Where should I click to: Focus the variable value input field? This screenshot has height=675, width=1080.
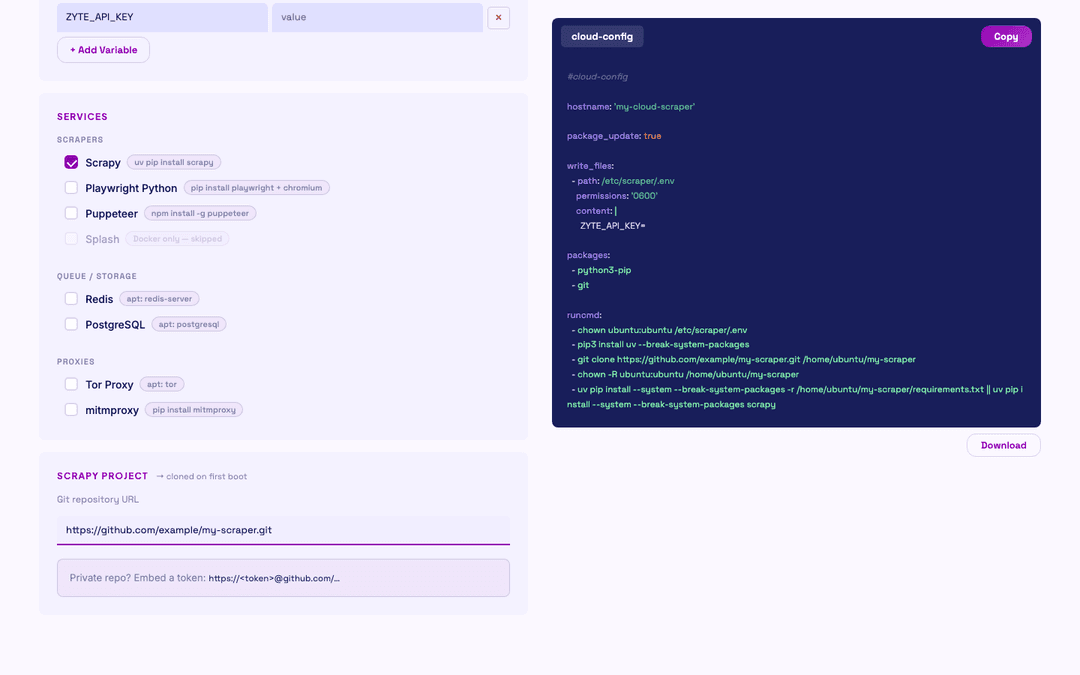(x=377, y=17)
